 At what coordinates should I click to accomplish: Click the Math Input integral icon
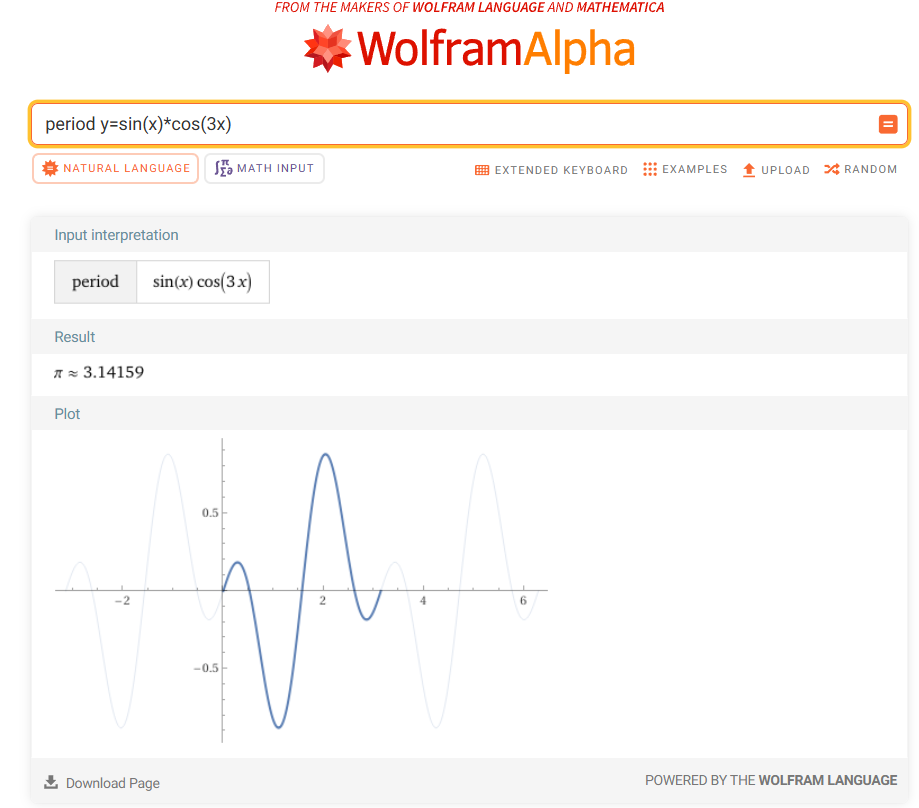223,168
